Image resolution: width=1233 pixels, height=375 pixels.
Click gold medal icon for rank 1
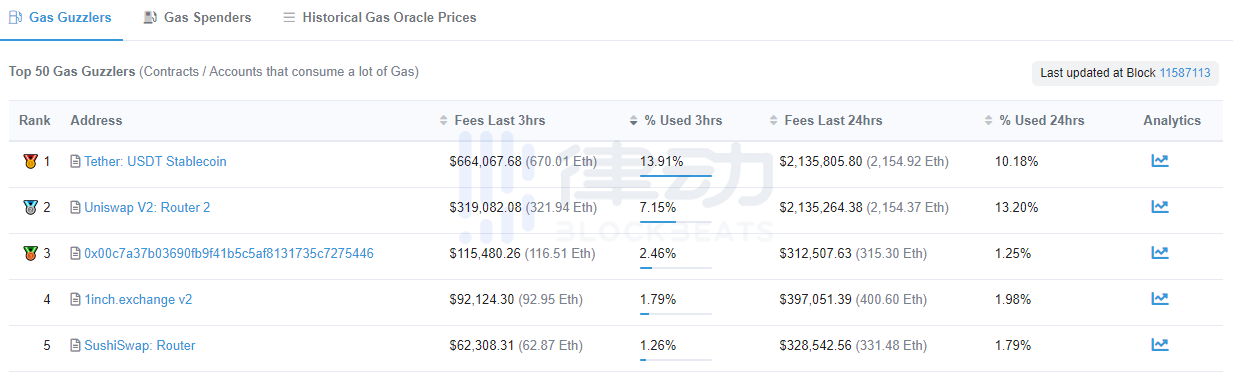30,161
